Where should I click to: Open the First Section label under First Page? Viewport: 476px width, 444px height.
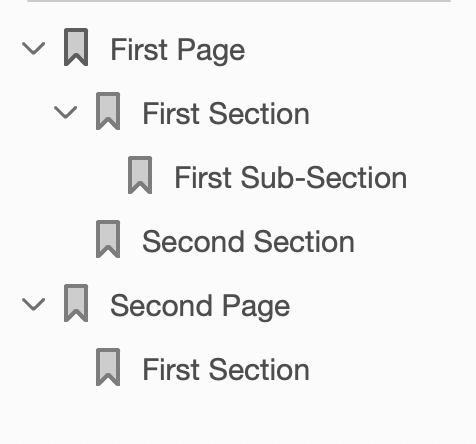tap(226, 114)
